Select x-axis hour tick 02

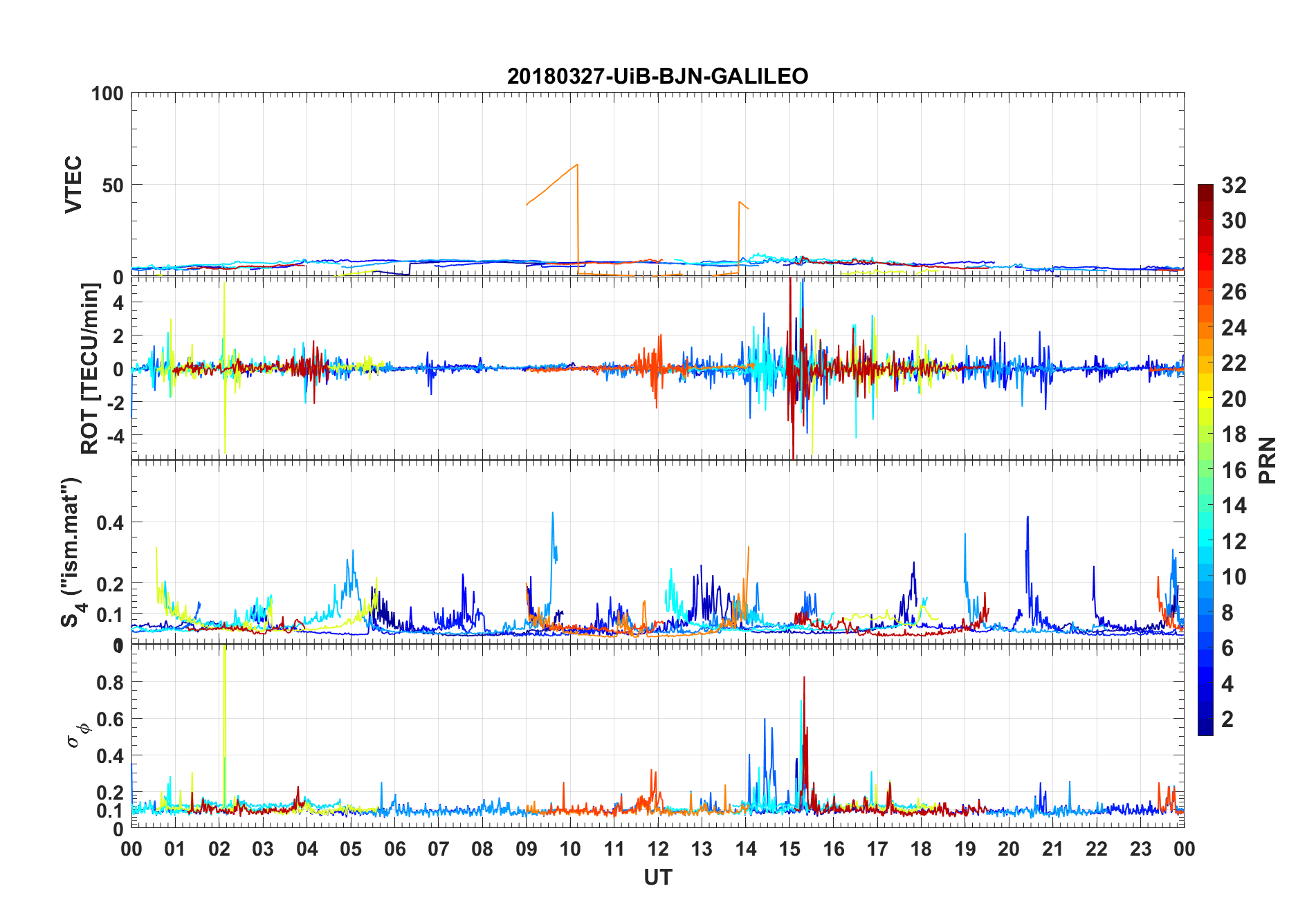(219, 849)
